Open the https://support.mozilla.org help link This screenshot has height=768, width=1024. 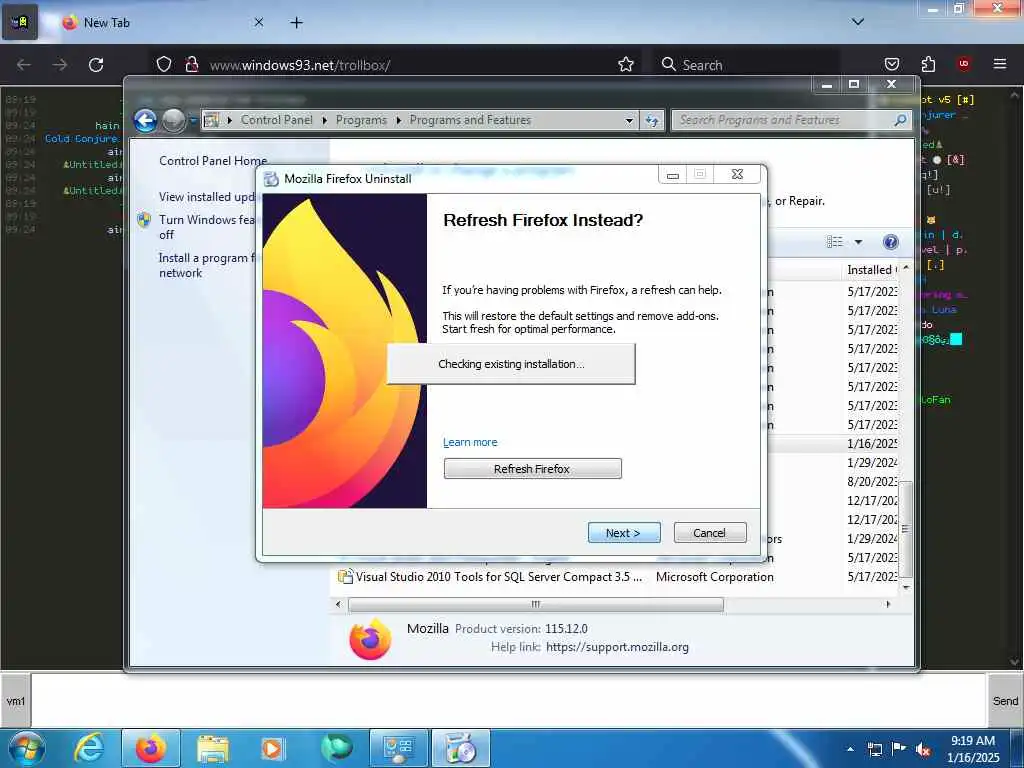coord(617,647)
